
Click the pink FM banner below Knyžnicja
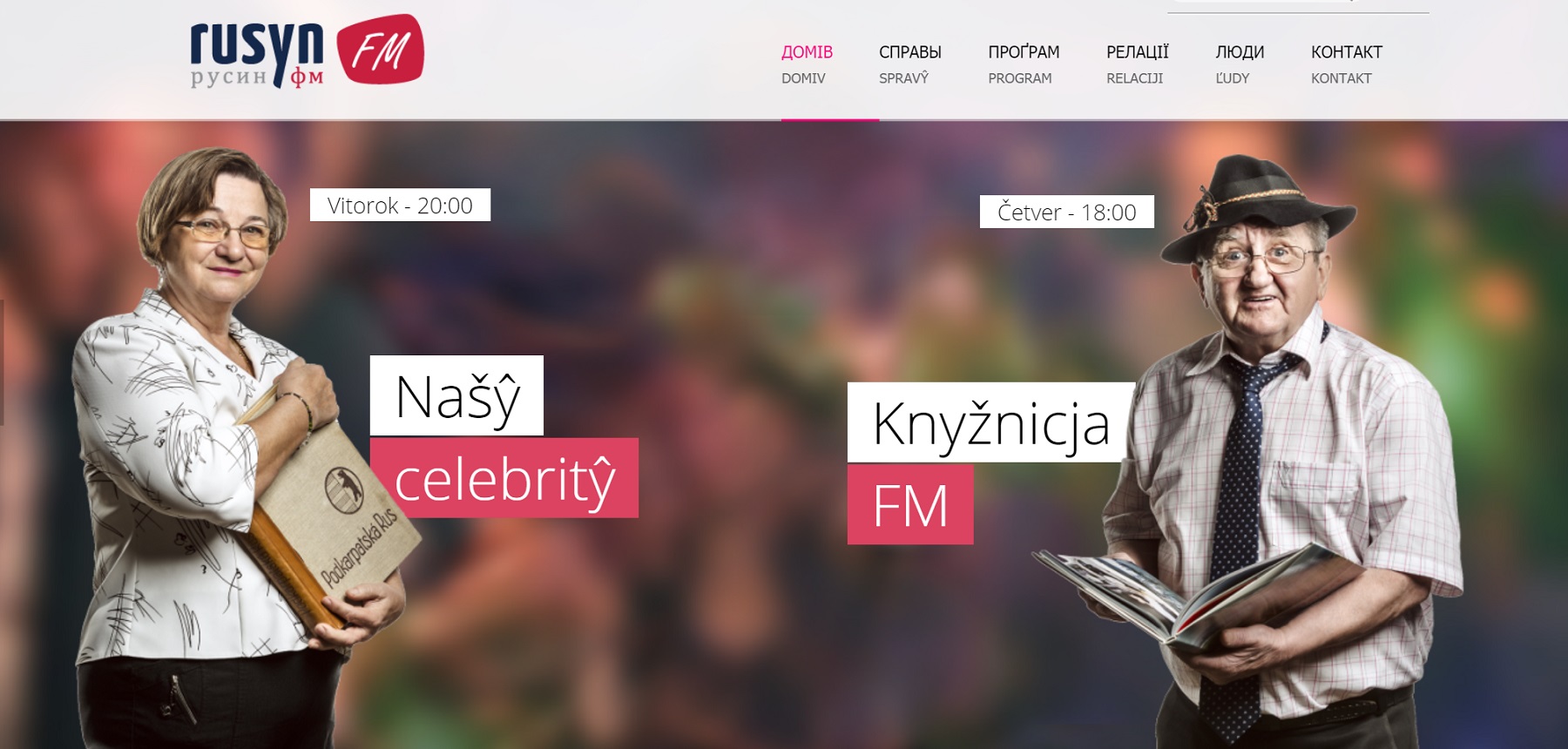910,504
